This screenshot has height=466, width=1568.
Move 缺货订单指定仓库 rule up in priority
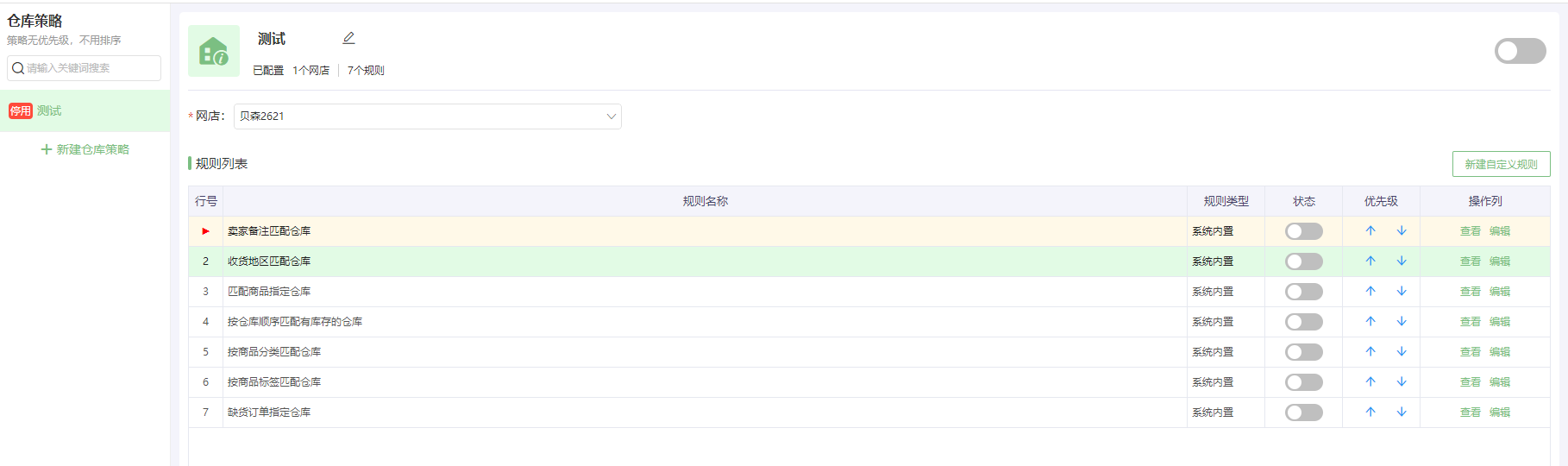tap(1370, 412)
